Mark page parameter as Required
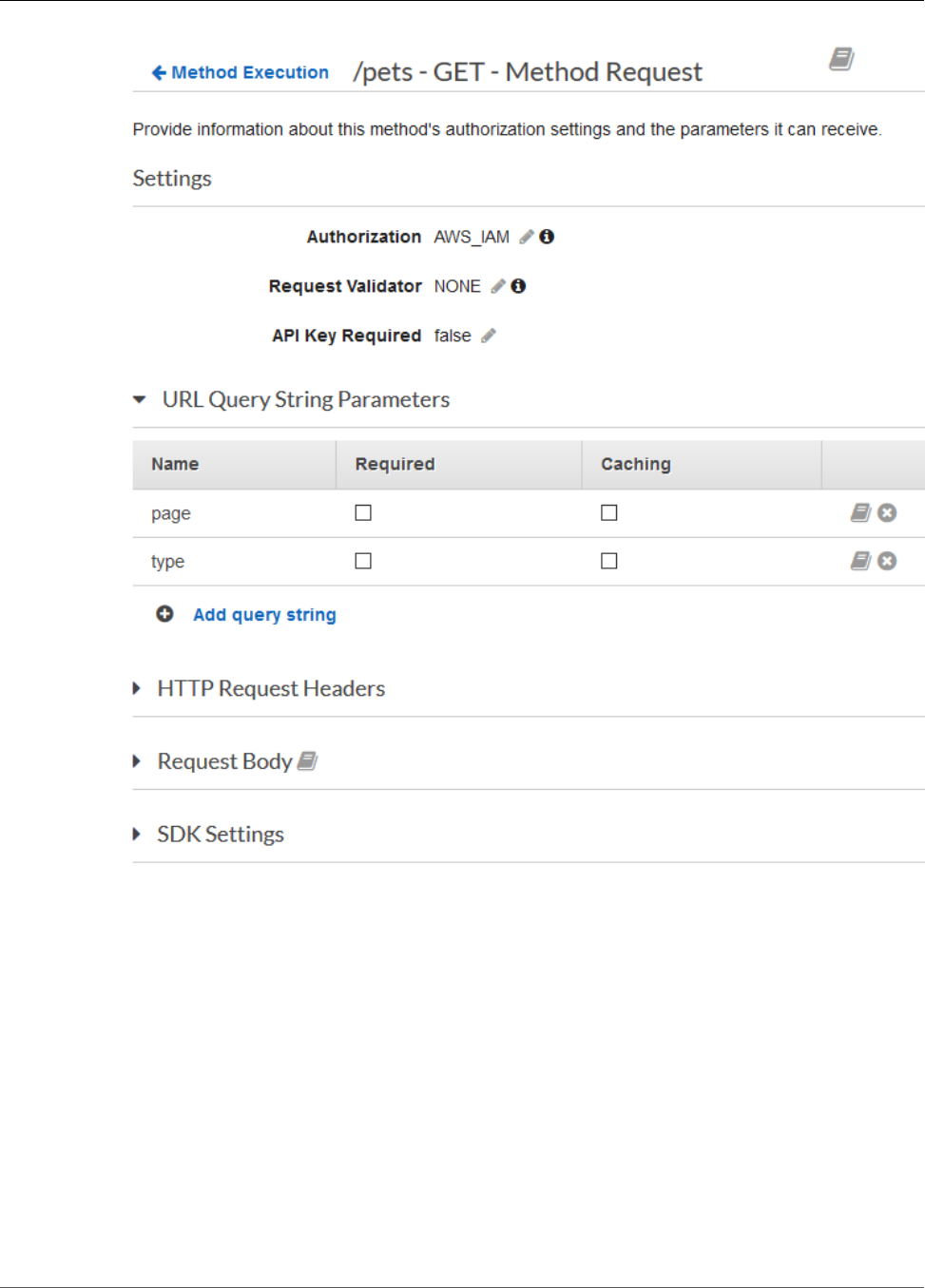Screen dimensions: 925x1288 tap(363, 513)
